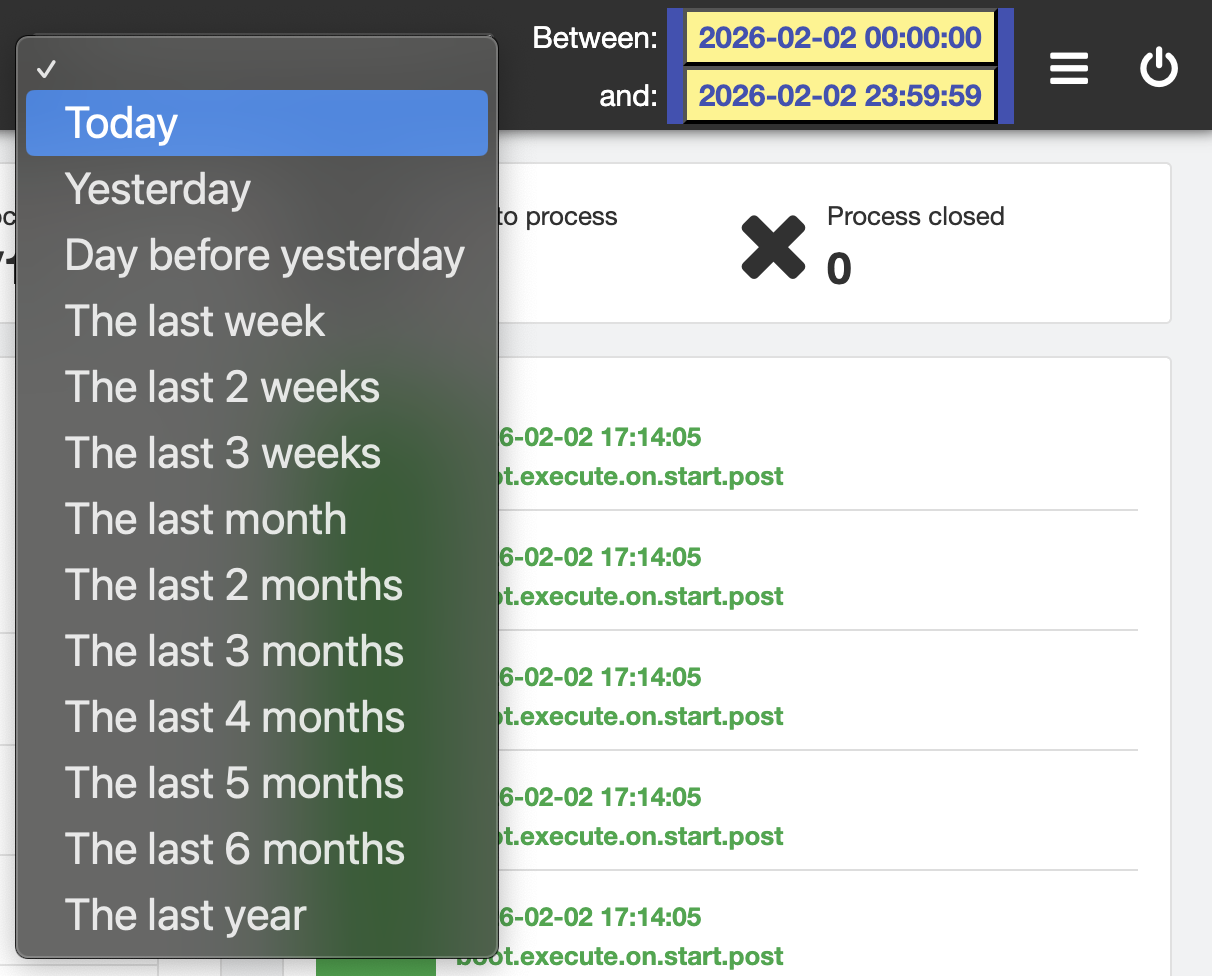This screenshot has width=1212, height=976.
Task: Pick The last month option
Action: [257, 519]
